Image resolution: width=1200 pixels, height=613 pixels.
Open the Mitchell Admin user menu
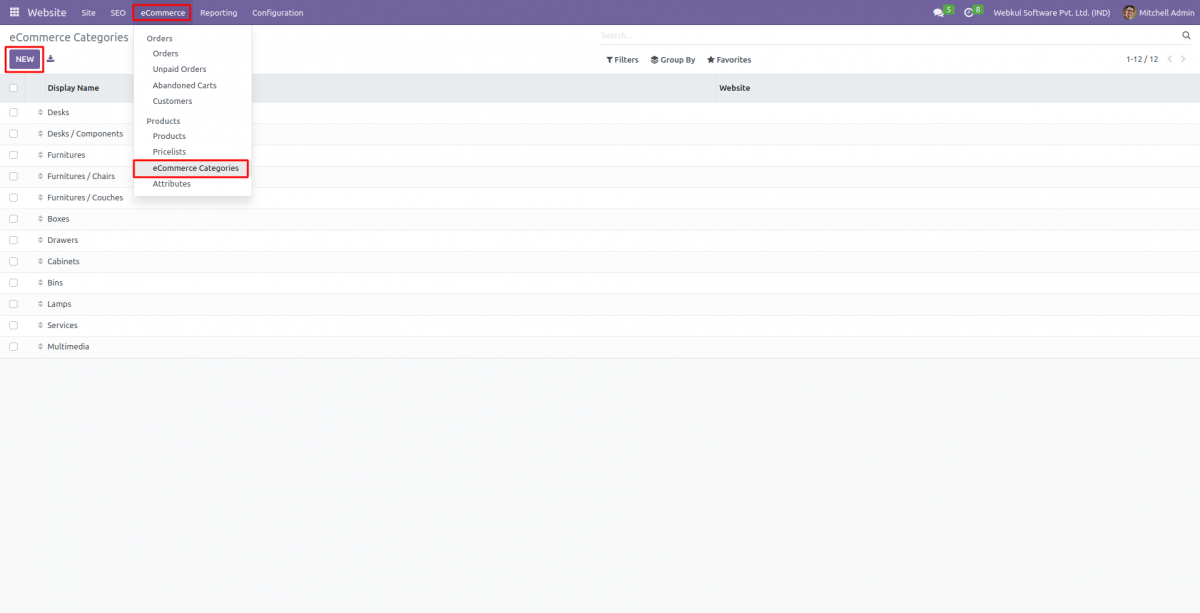1157,12
